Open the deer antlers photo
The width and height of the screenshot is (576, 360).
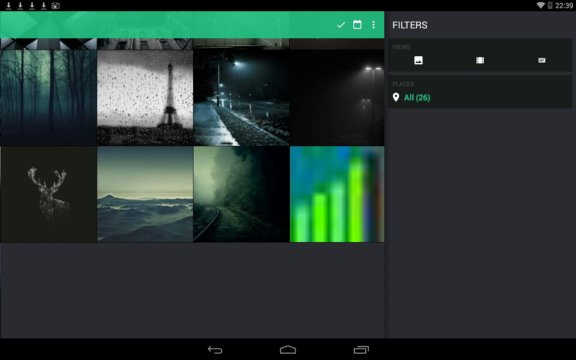pyautogui.click(x=48, y=195)
